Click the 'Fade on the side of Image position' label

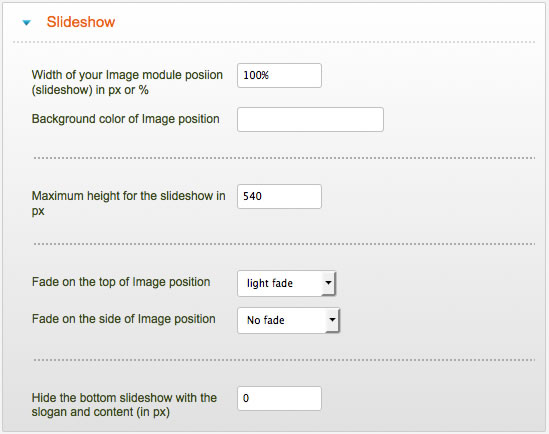tap(124, 319)
